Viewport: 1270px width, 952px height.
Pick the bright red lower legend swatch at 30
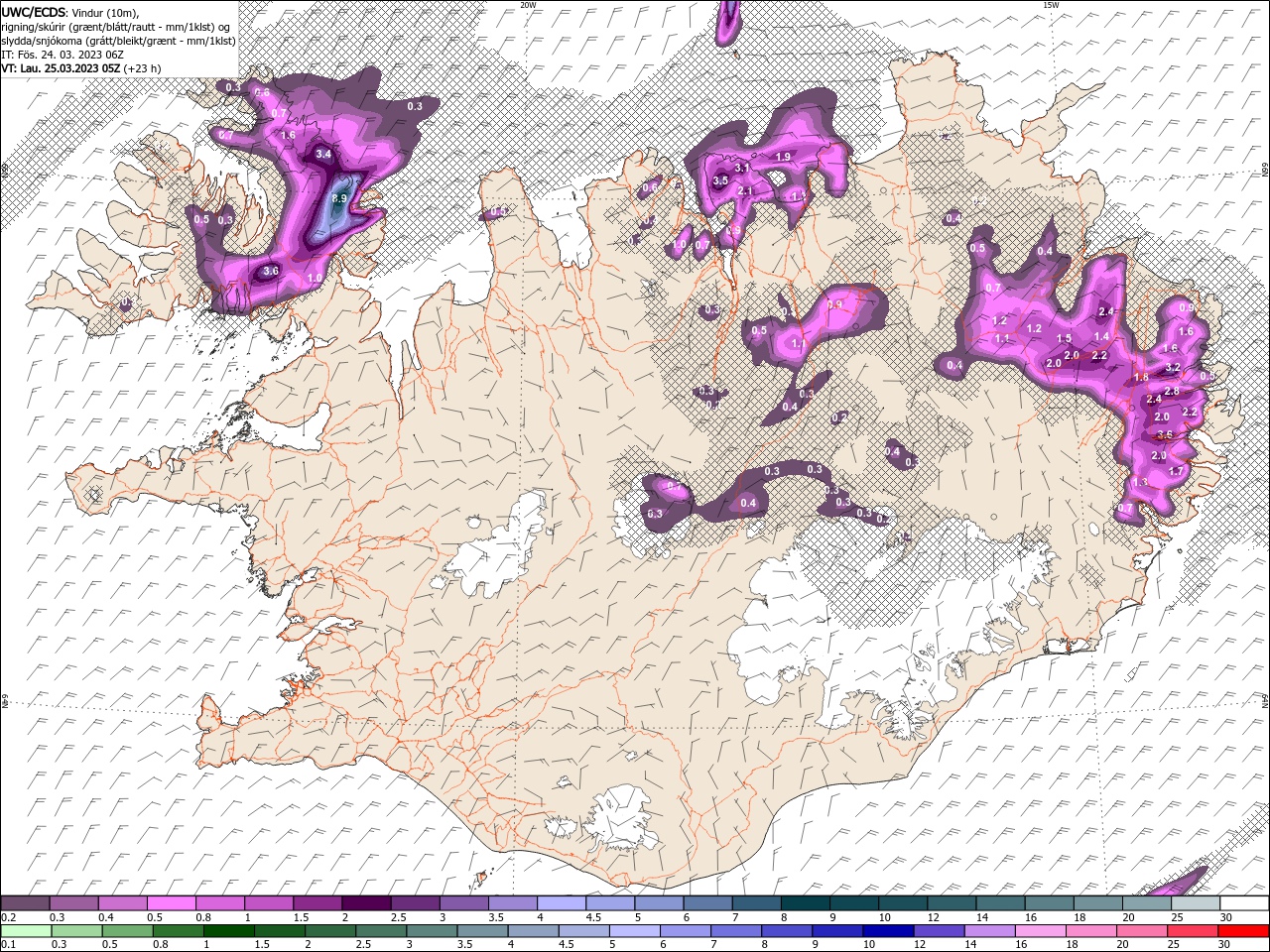pyautogui.click(x=1242, y=930)
